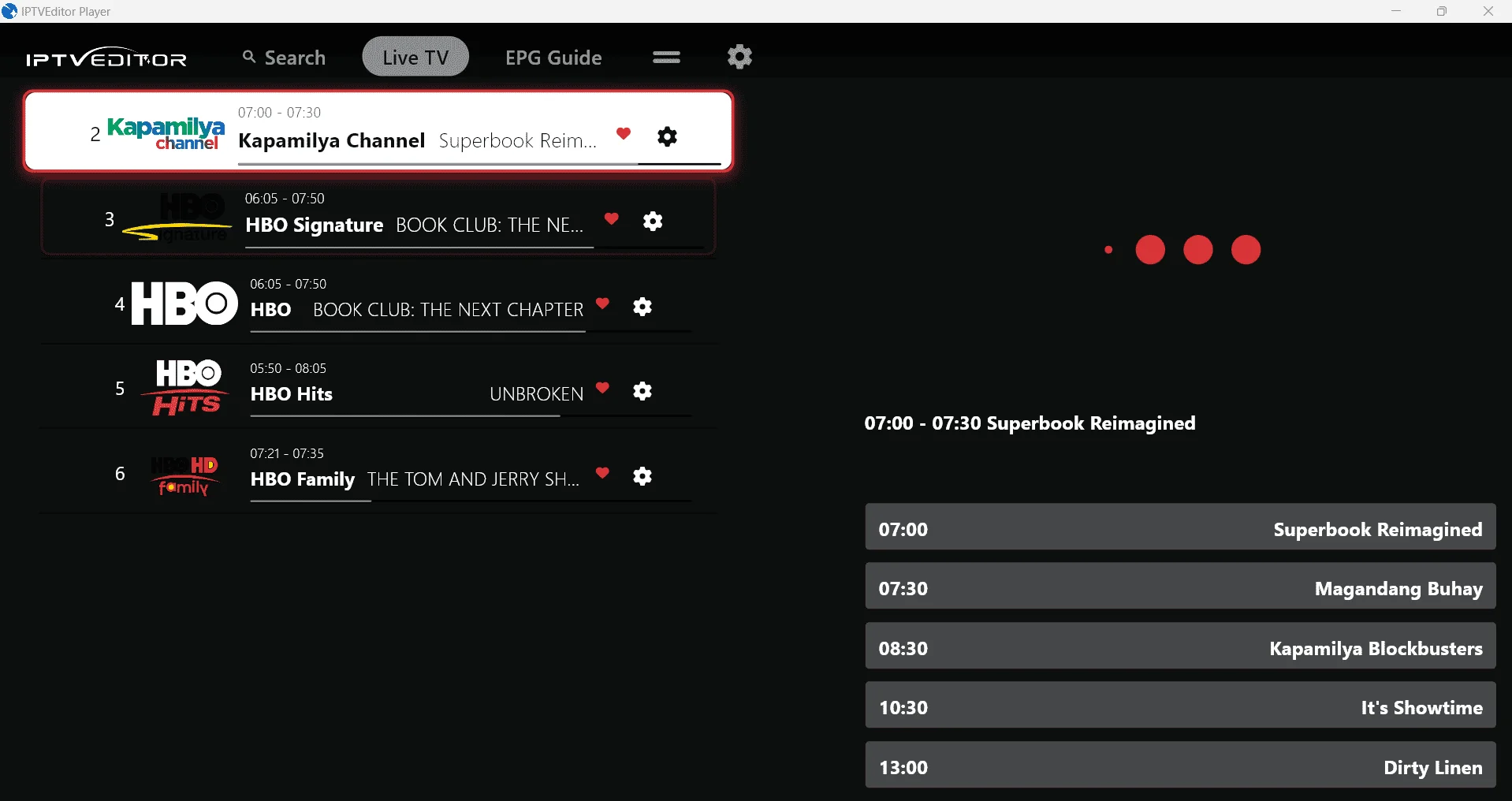This screenshot has width=1512, height=801.
Task: Click the UNBROKEN program title
Action: (x=537, y=394)
